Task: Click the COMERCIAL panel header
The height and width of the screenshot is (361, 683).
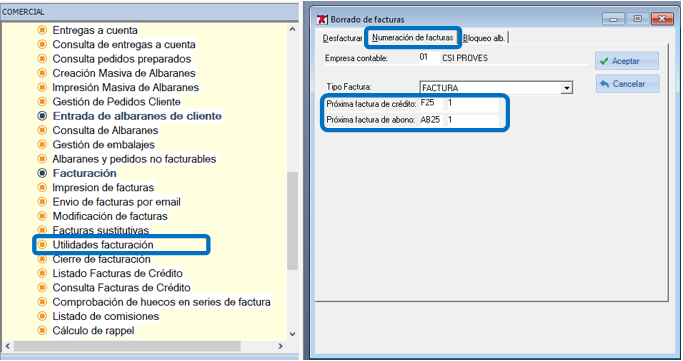Action: click(x=149, y=12)
